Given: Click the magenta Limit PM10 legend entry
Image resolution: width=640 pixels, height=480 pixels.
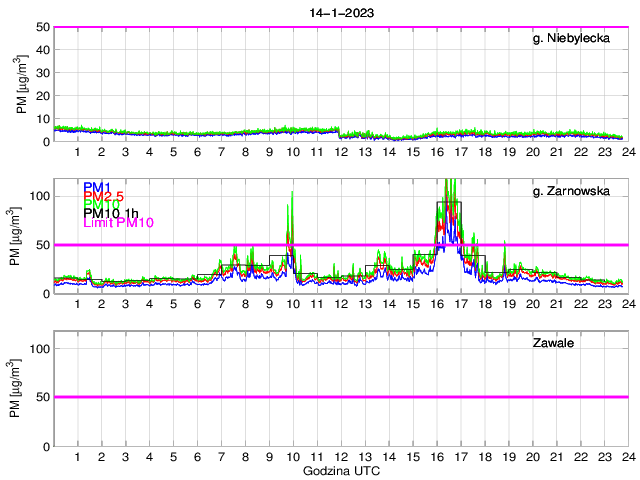Looking at the screenshot, I should coord(119,222).
